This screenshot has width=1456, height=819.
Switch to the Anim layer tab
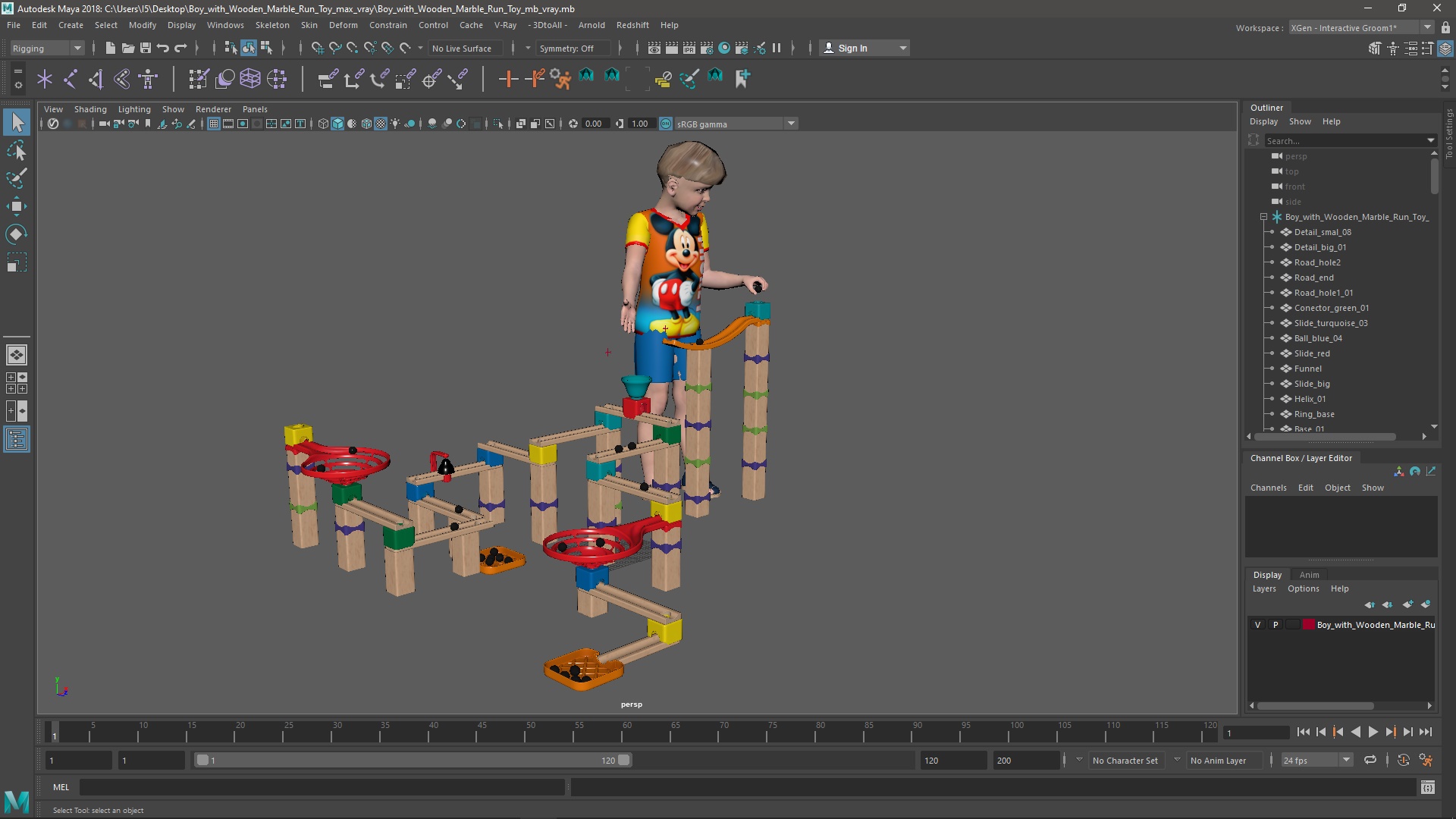click(x=1310, y=575)
